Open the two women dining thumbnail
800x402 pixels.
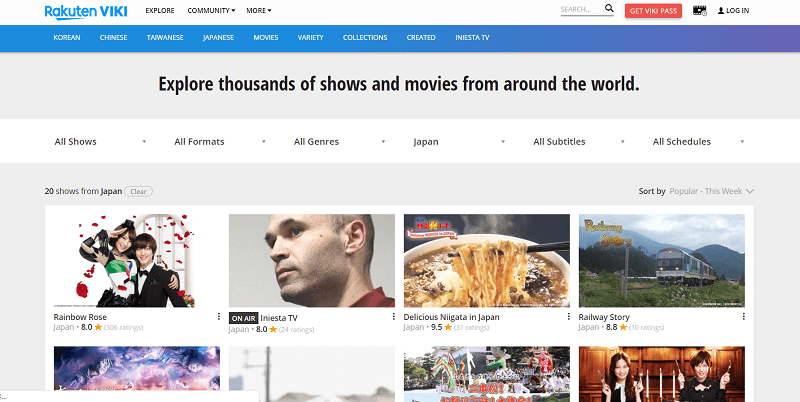click(662, 374)
